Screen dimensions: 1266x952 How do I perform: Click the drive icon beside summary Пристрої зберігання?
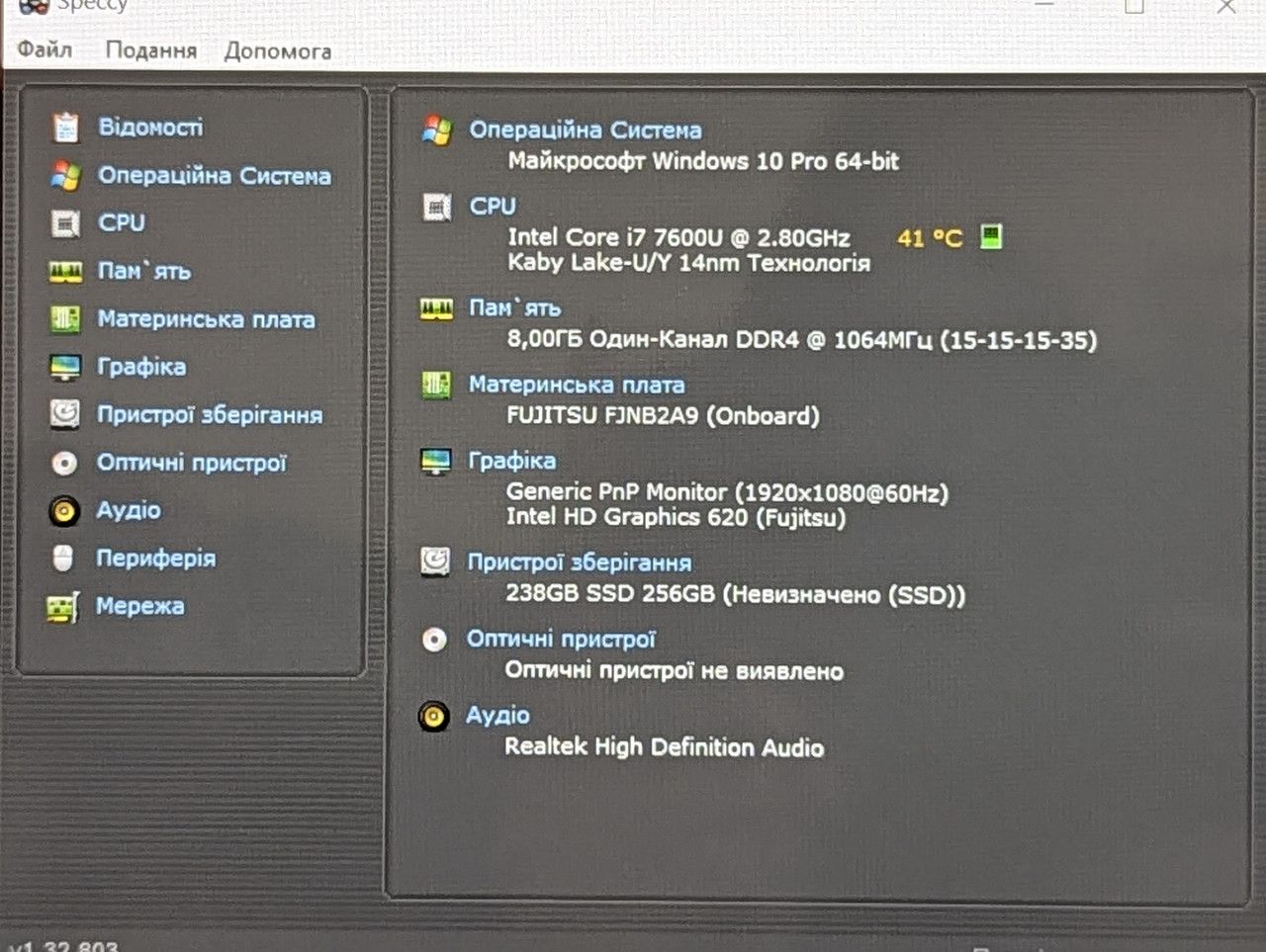[435, 563]
